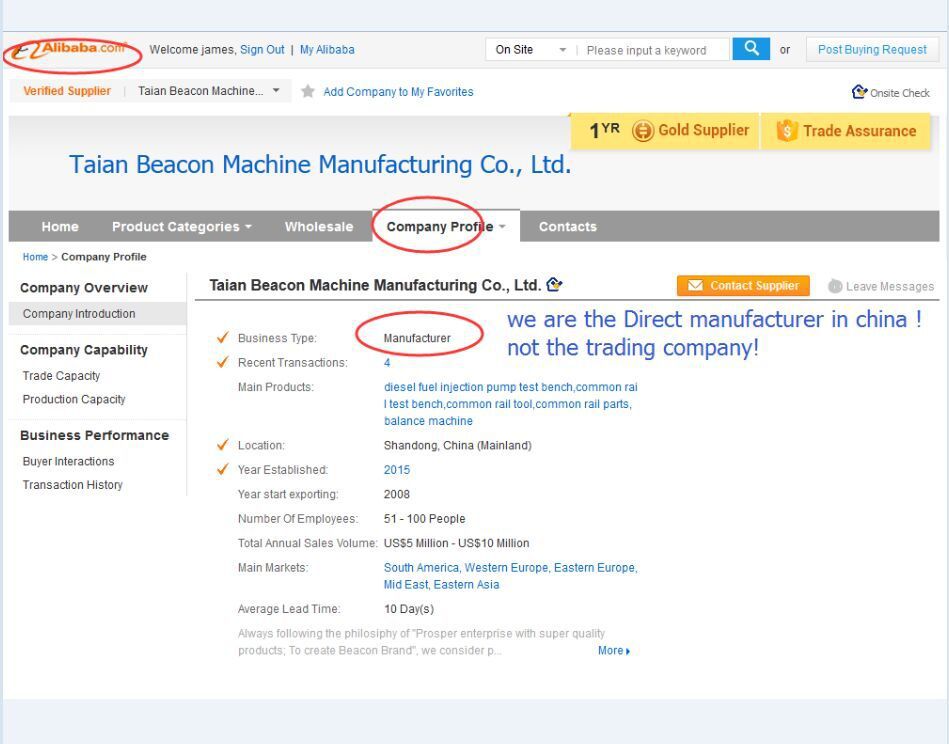Screen dimensions: 949x744
Task: Click Add Company to My Favorites
Action: tap(398, 91)
